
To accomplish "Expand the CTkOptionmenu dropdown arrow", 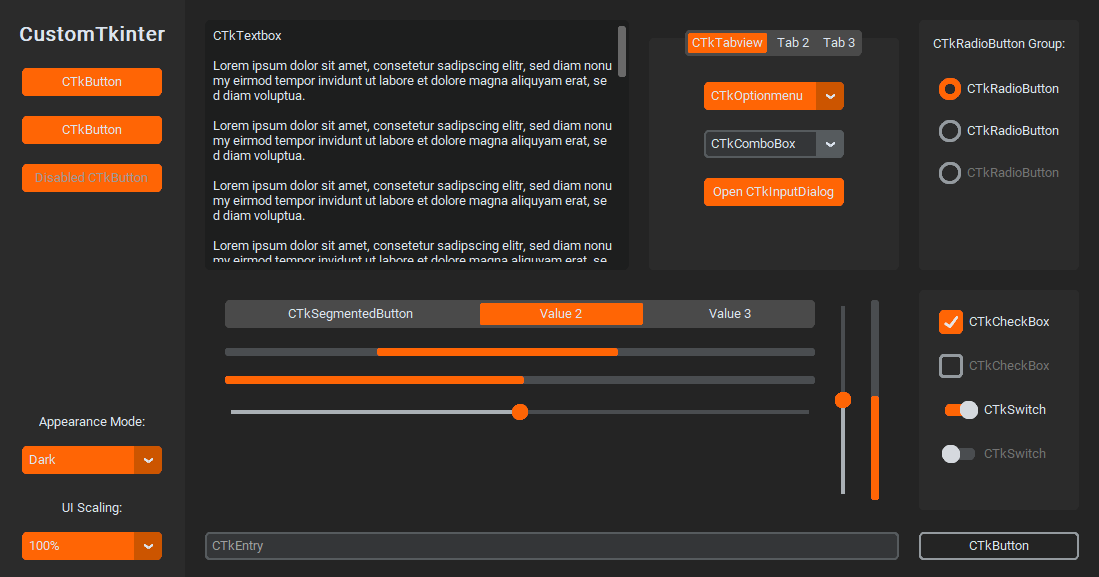I will (x=831, y=96).
